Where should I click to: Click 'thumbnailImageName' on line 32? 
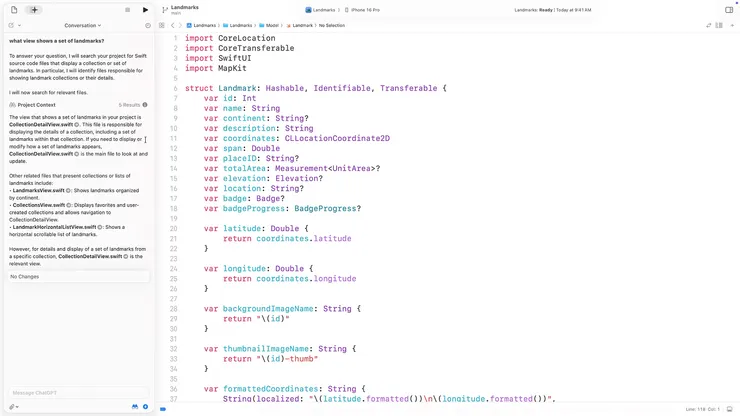(x=266, y=349)
